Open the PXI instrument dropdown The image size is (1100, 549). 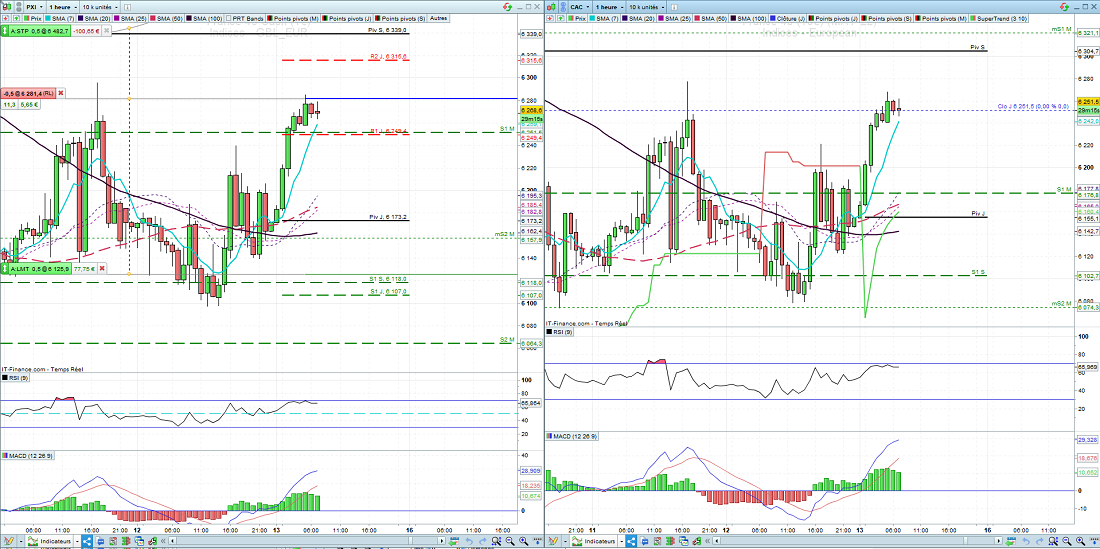(34, 7)
